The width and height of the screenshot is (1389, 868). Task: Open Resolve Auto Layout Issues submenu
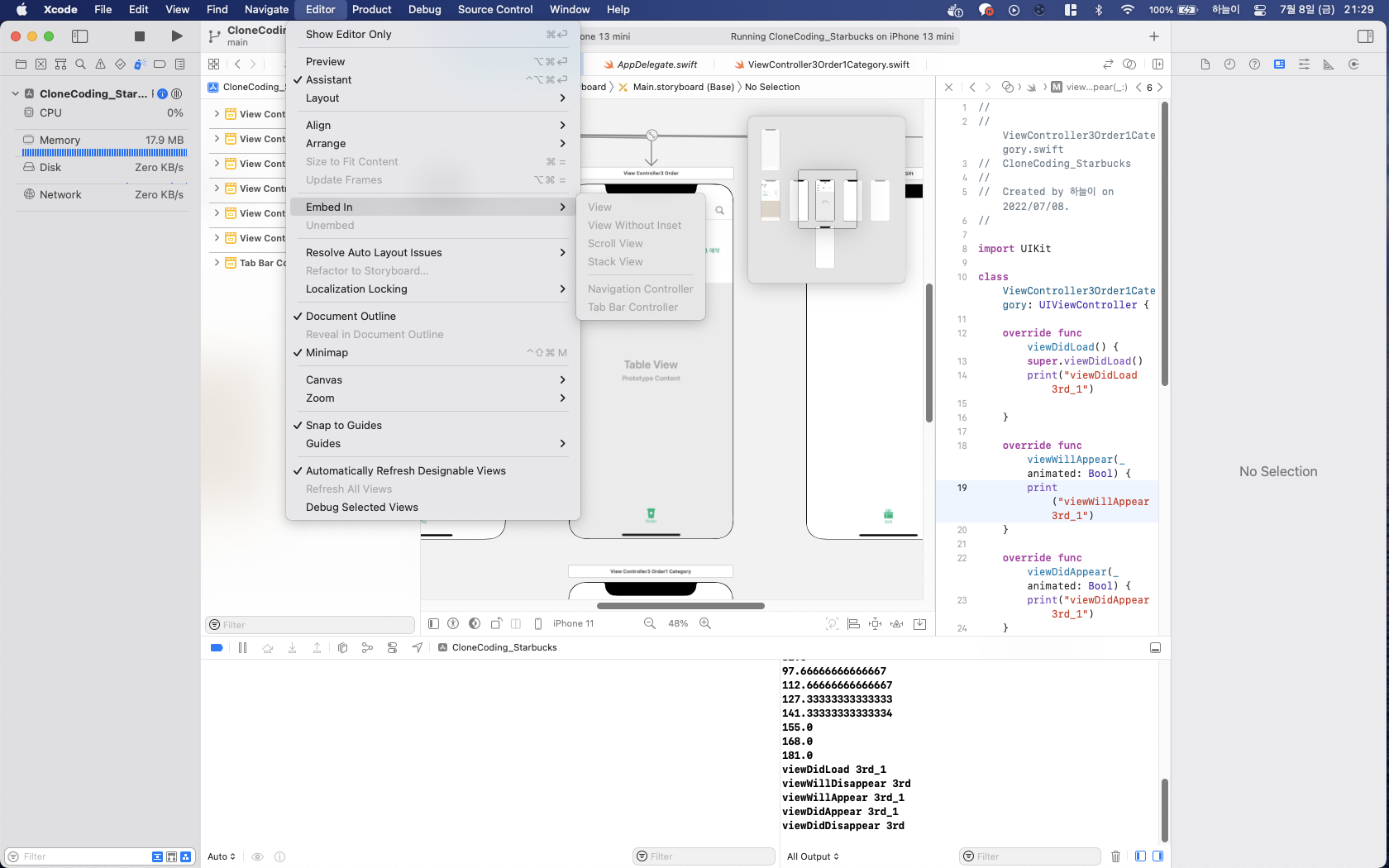[432, 253]
